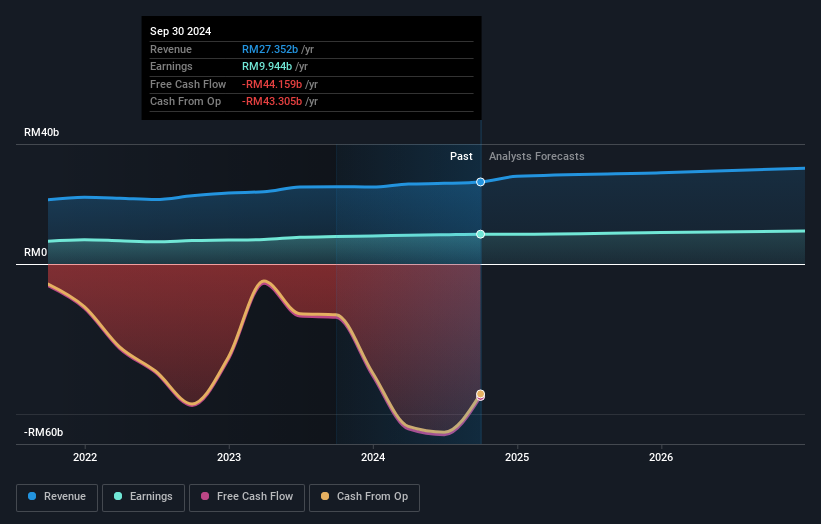The width and height of the screenshot is (821, 524).
Task: Click the Revenue data point marker on the blue line
Action: [480, 182]
